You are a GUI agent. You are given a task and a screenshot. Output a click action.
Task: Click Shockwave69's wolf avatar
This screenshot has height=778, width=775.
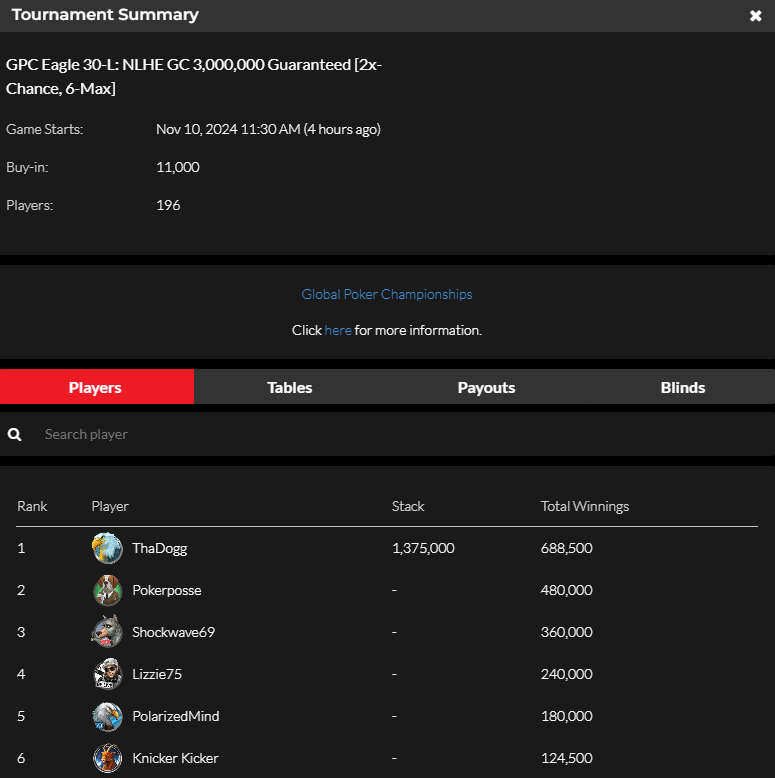coord(107,632)
